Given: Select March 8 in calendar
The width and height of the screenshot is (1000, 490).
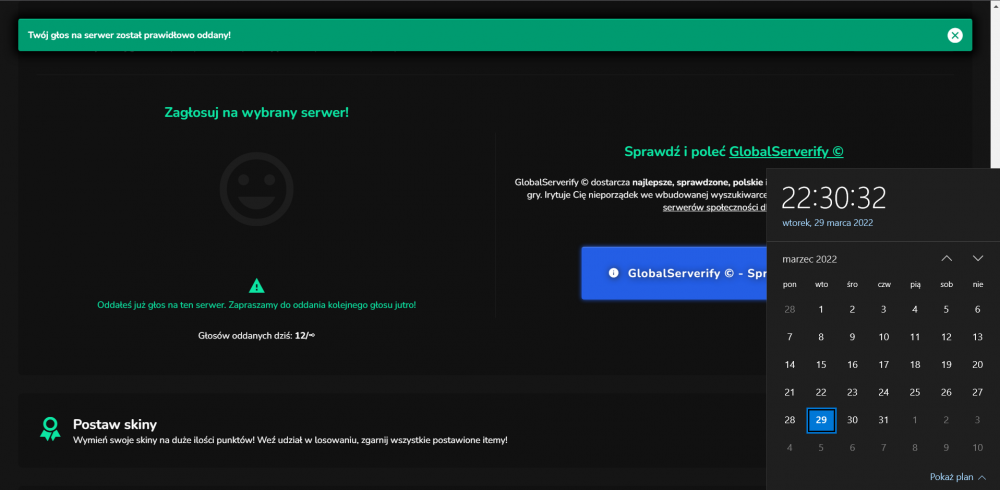Looking at the screenshot, I should (821, 337).
